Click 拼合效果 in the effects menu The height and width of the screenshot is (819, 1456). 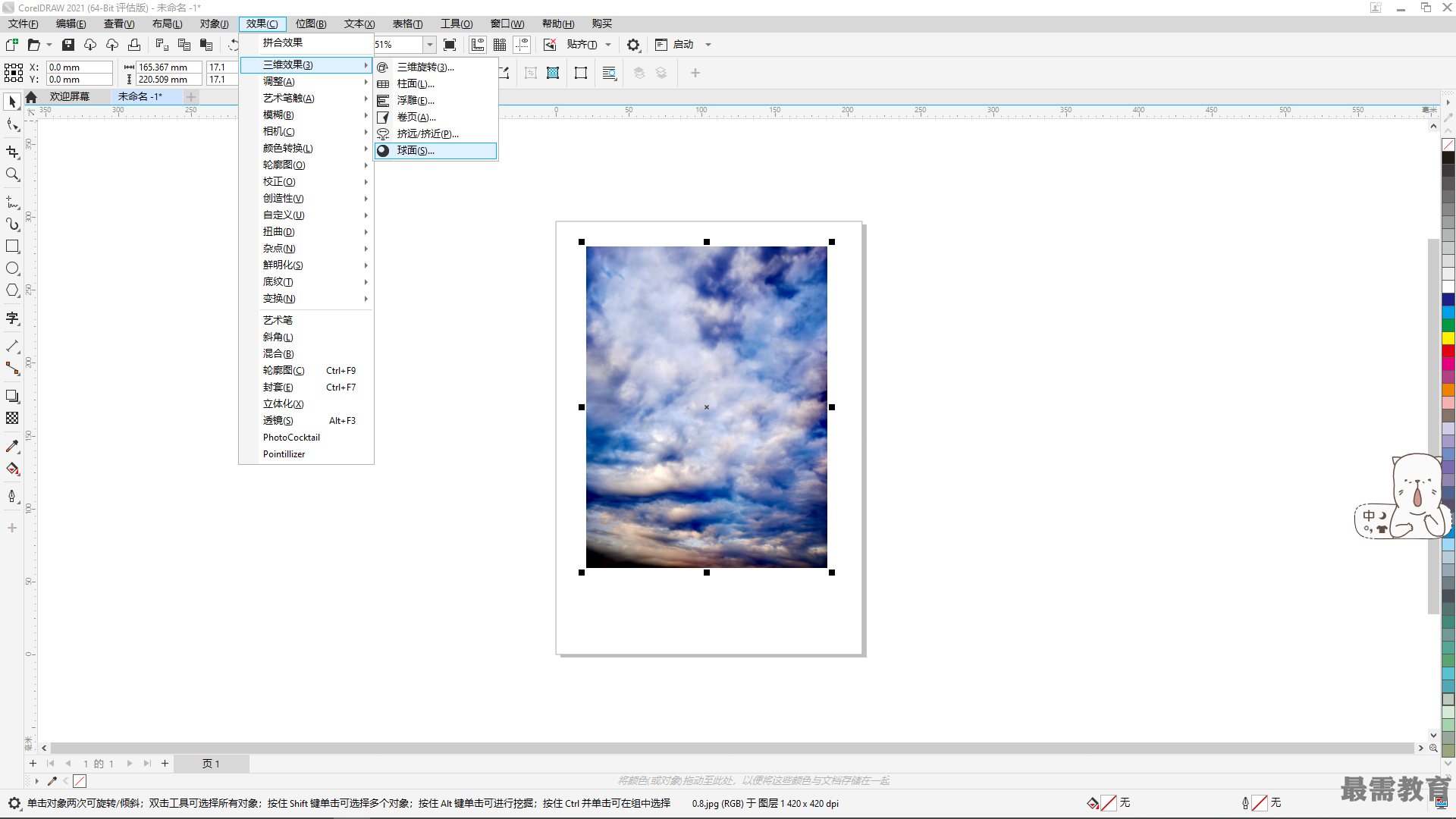(306, 42)
